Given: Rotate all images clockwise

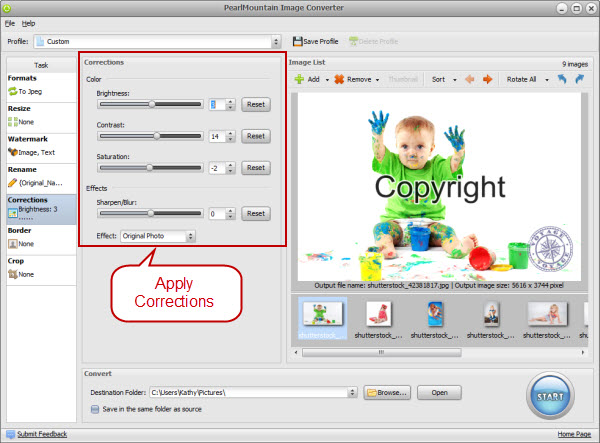Looking at the screenshot, I should point(583,79).
